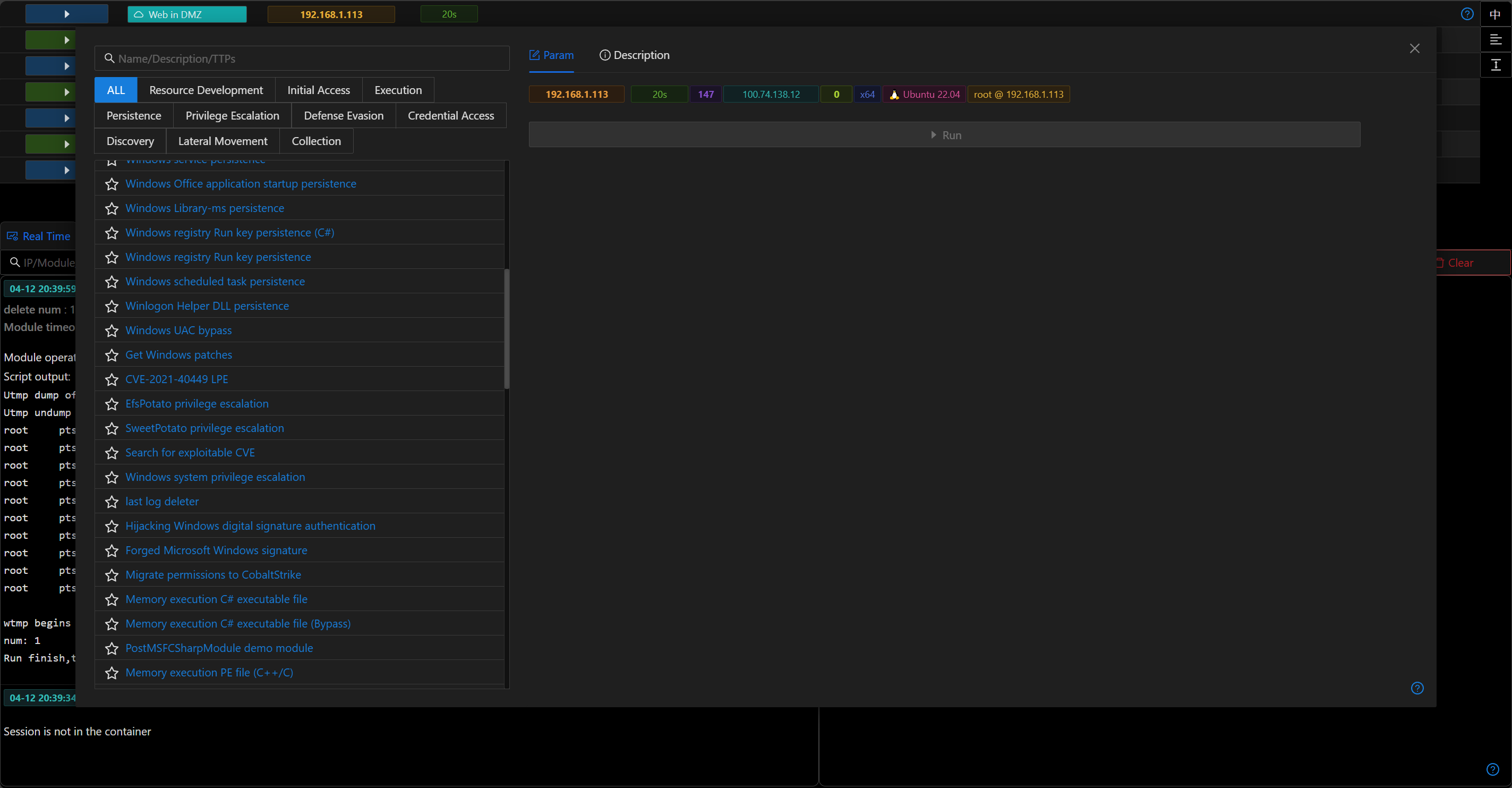Expand the first blue session row arrow
The image size is (1512, 788).
[66, 14]
